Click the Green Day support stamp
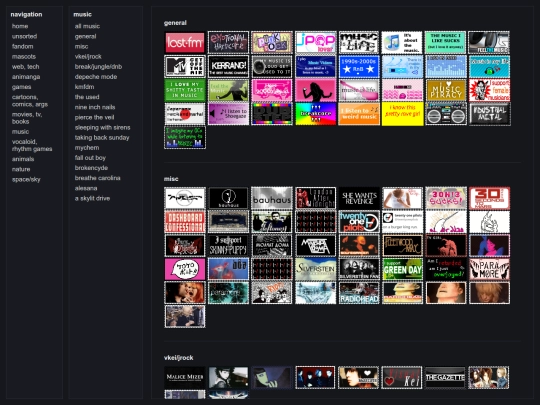The image size is (540, 405). coord(402,269)
